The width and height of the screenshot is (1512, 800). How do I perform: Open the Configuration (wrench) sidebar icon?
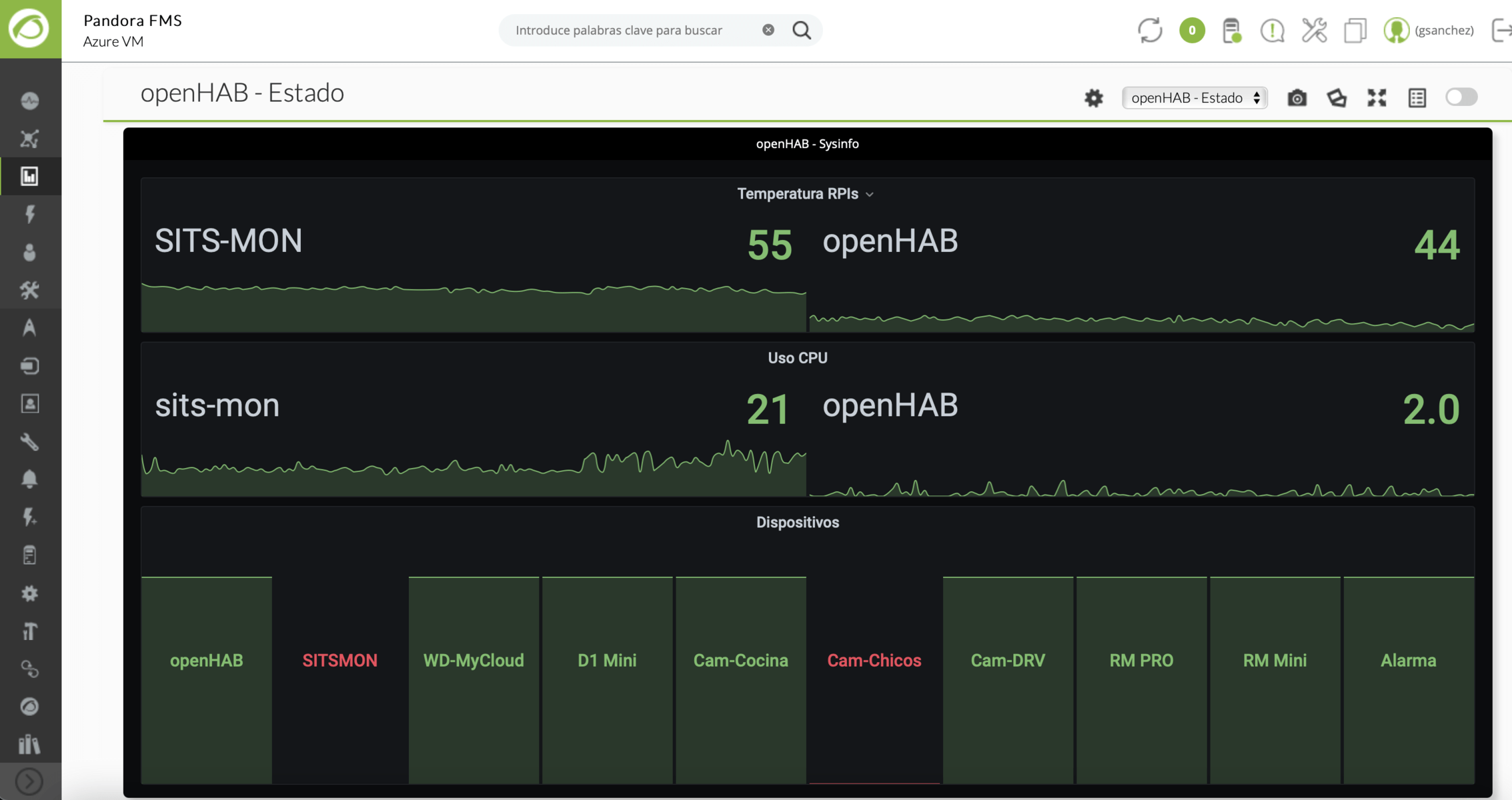29,441
